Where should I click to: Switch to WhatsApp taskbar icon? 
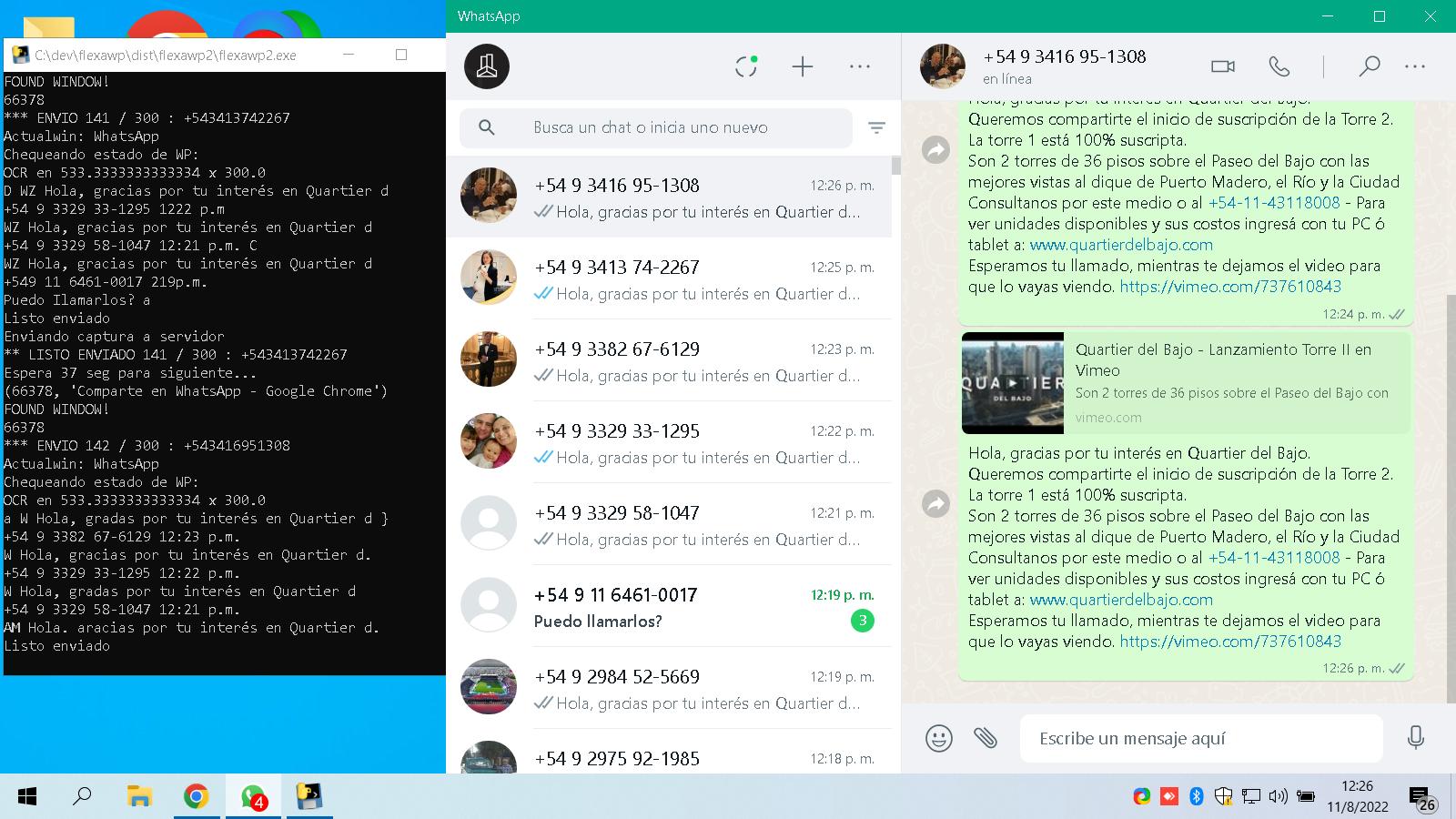pyautogui.click(x=253, y=797)
